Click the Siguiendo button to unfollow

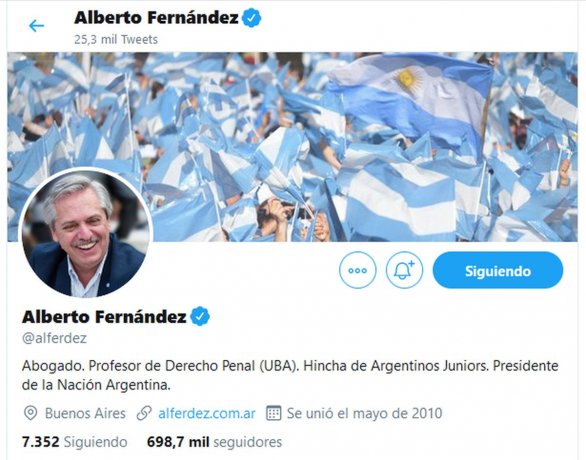coord(498,270)
